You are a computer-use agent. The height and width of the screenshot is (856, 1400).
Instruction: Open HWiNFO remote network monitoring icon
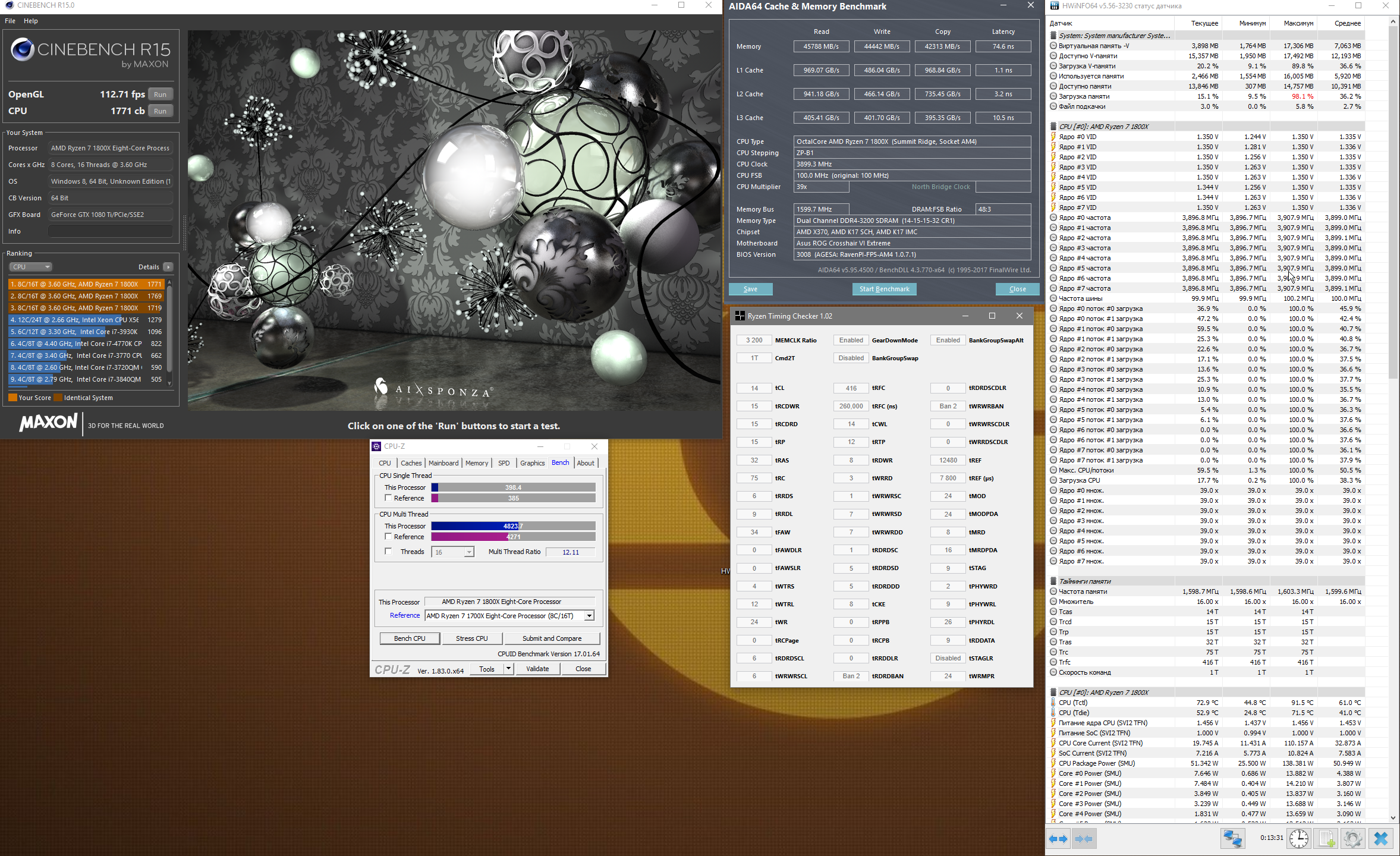[1232, 839]
